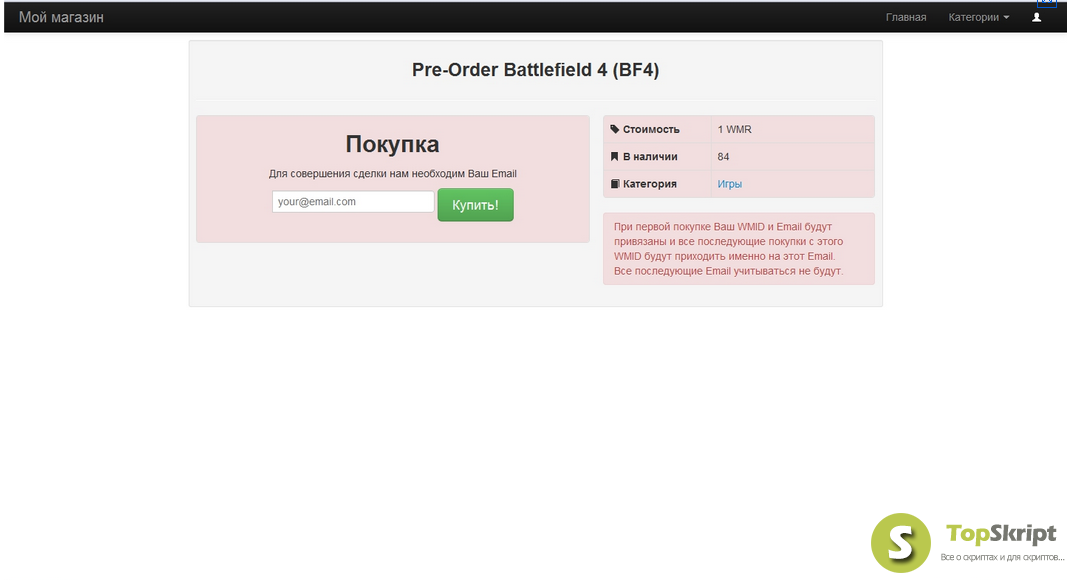Expand the Категории dropdown menu
The image size is (1073, 580).
pos(979,17)
